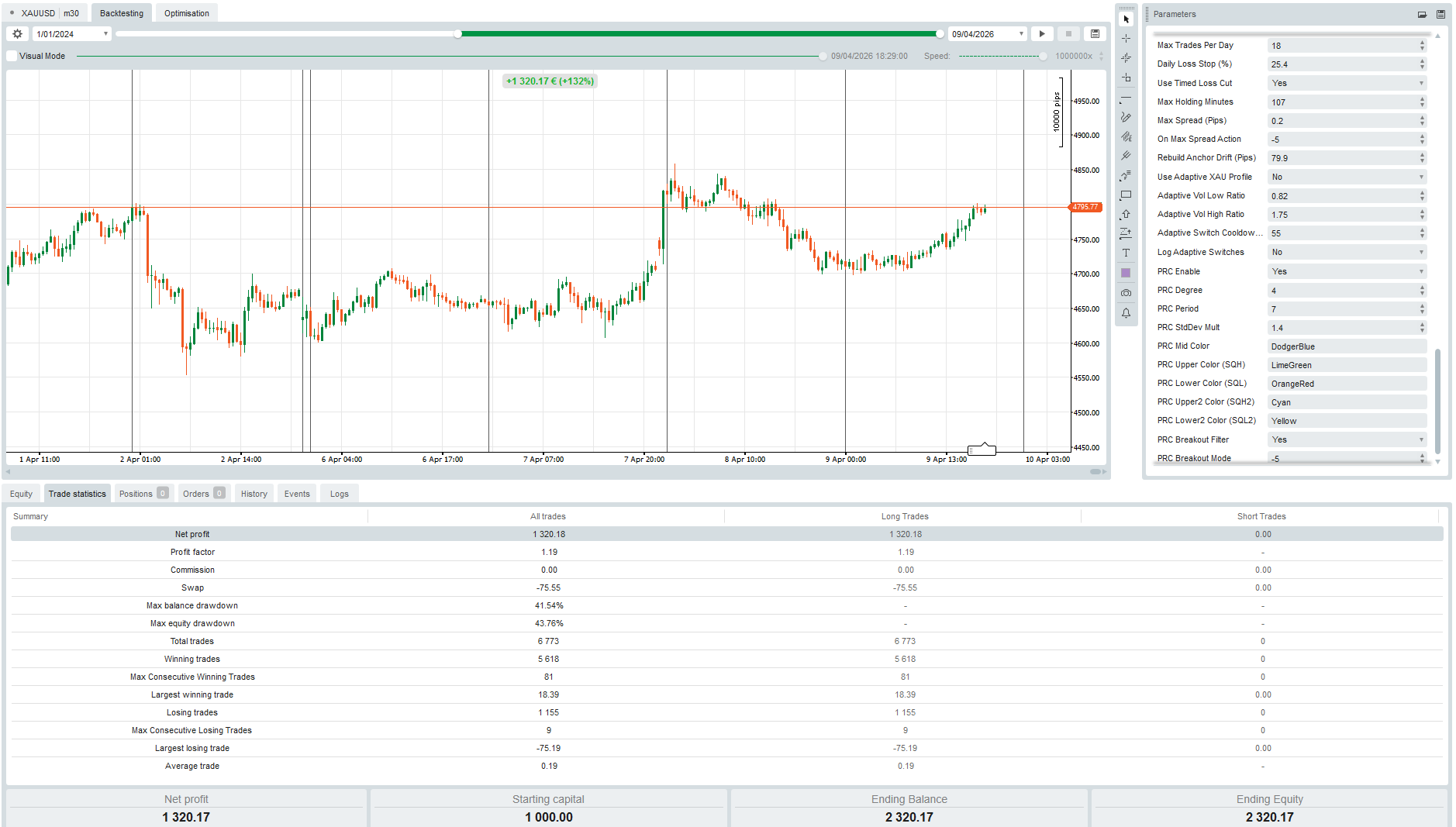Image resolution: width=1456 pixels, height=827 pixels.
Task: Open the freehand pencil drawing tool
Action: (x=1127, y=117)
